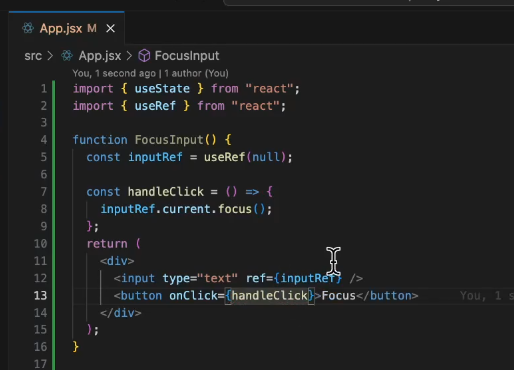The width and height of the screenshot is (514, 370).
Task: Click the Focus button label text
Action: (339, 296)
